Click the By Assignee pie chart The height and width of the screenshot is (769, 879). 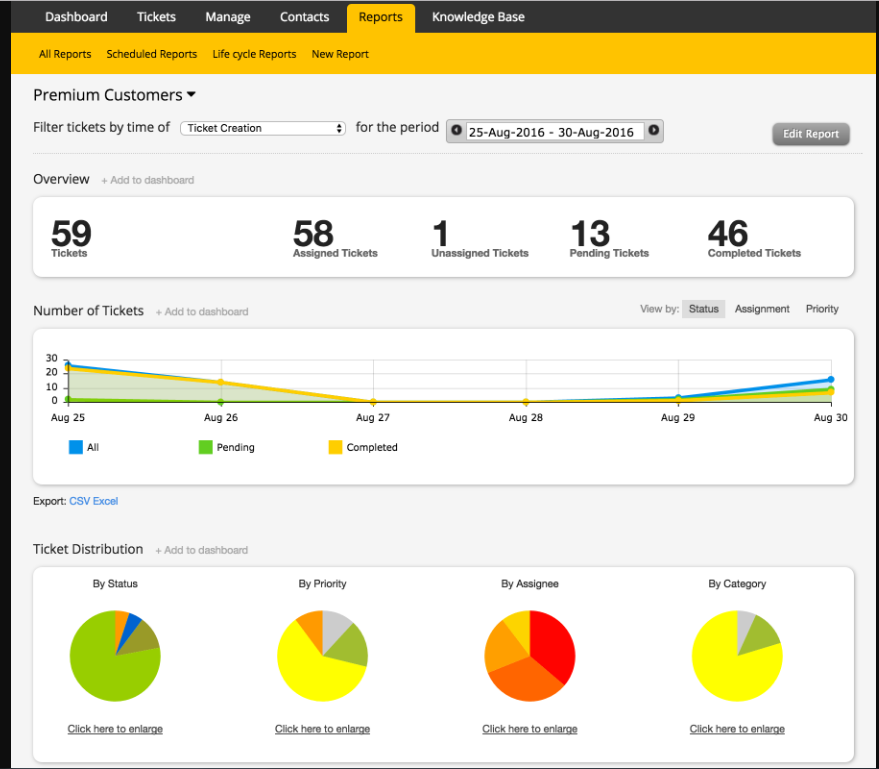[530, 656]
